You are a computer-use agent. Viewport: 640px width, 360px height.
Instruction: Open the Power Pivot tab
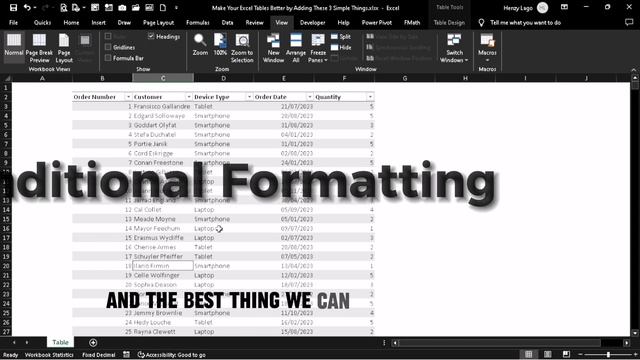point(377,22)
